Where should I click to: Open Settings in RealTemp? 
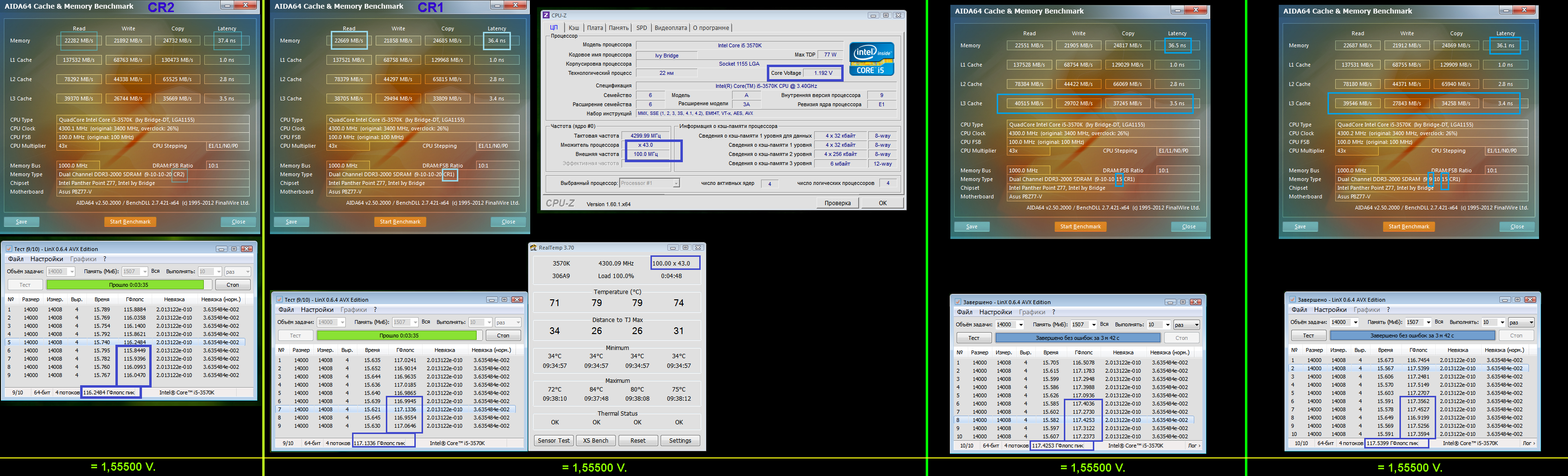680,441
